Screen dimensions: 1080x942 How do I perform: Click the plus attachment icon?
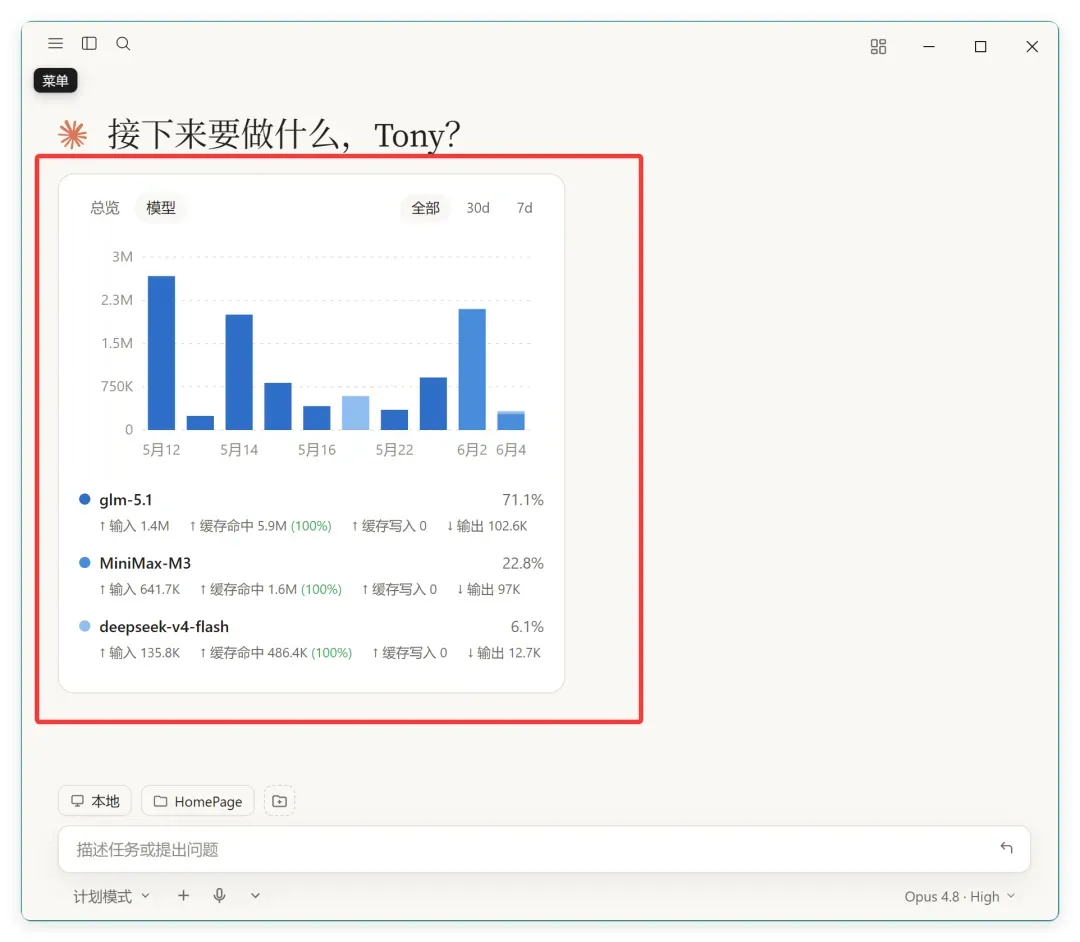coord(183,895)
